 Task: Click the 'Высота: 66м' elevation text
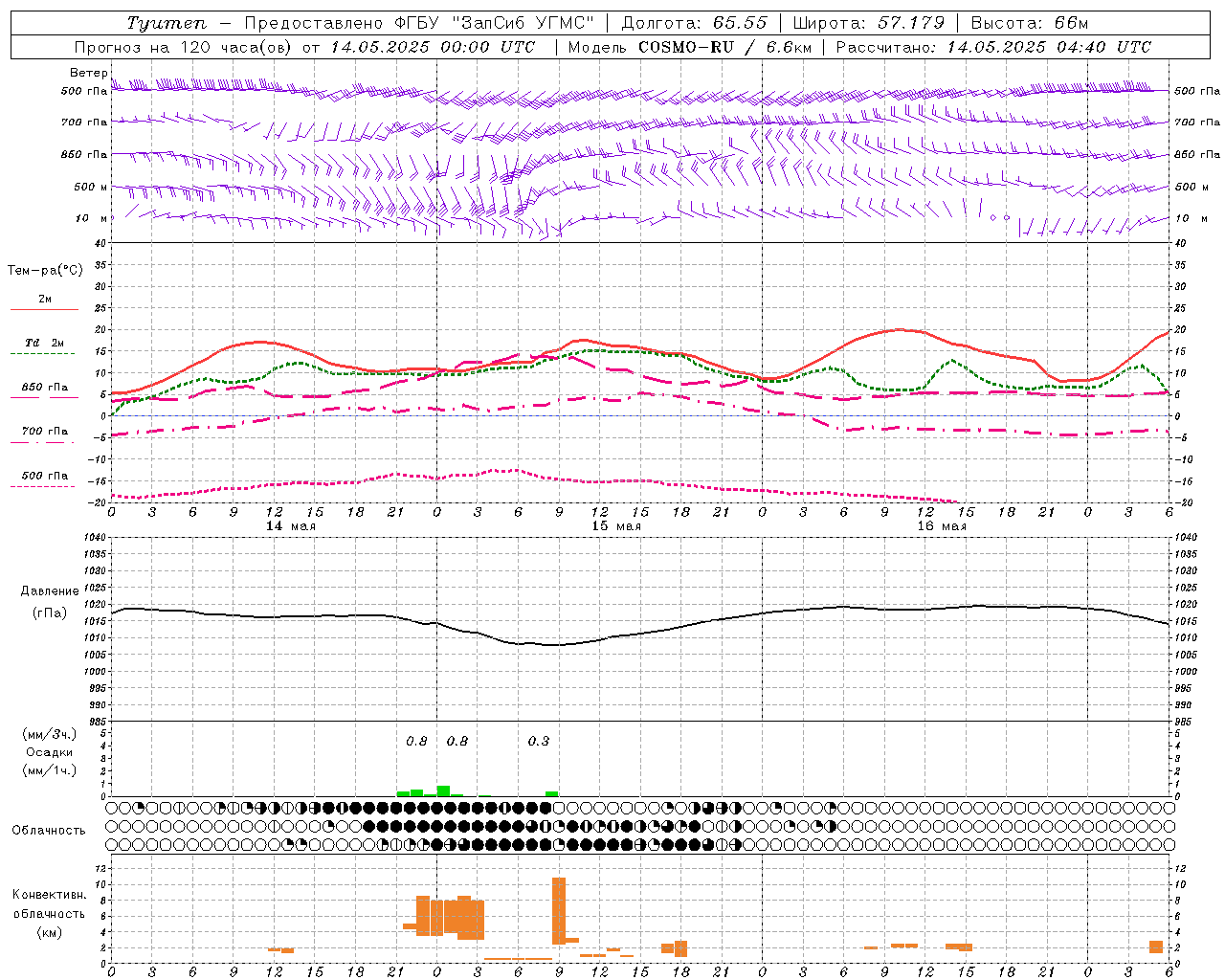point(1029,23)
